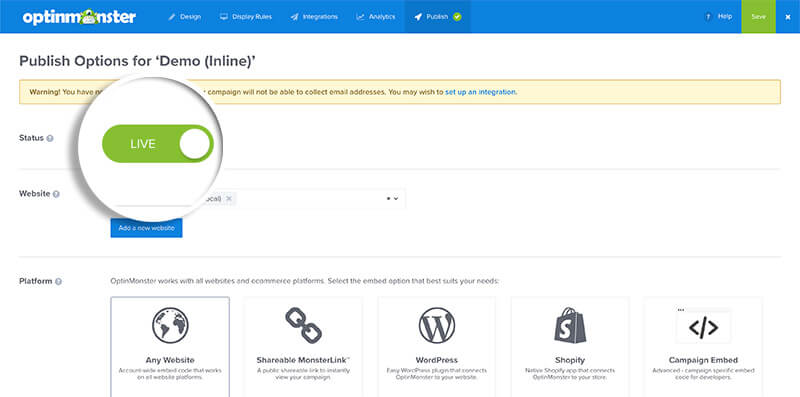The width and height of the screenshot is (800, 397).
Task: Click the green Save button
Action: pos(758,17)
